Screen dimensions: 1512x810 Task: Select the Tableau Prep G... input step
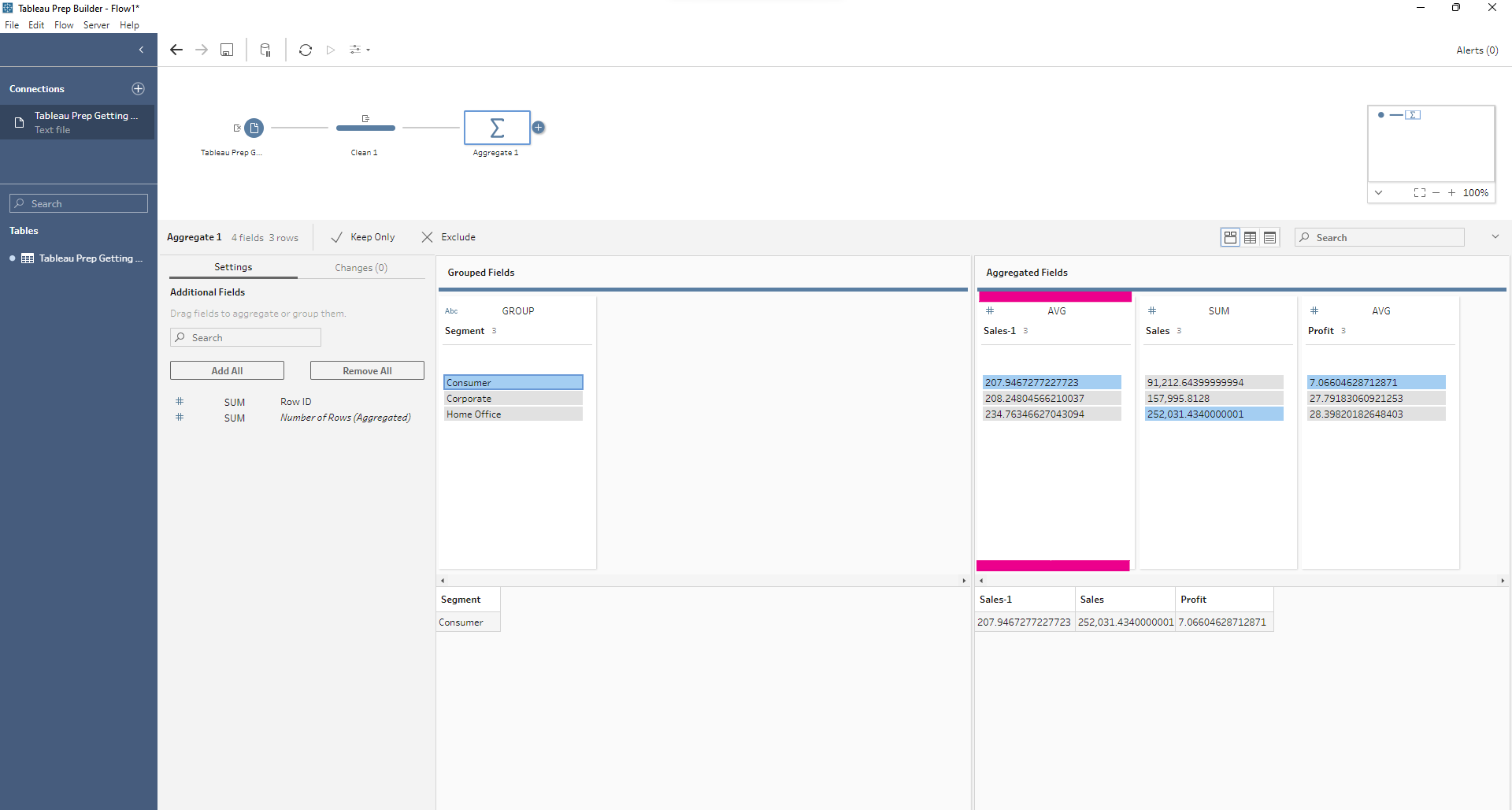click(254, 128)
